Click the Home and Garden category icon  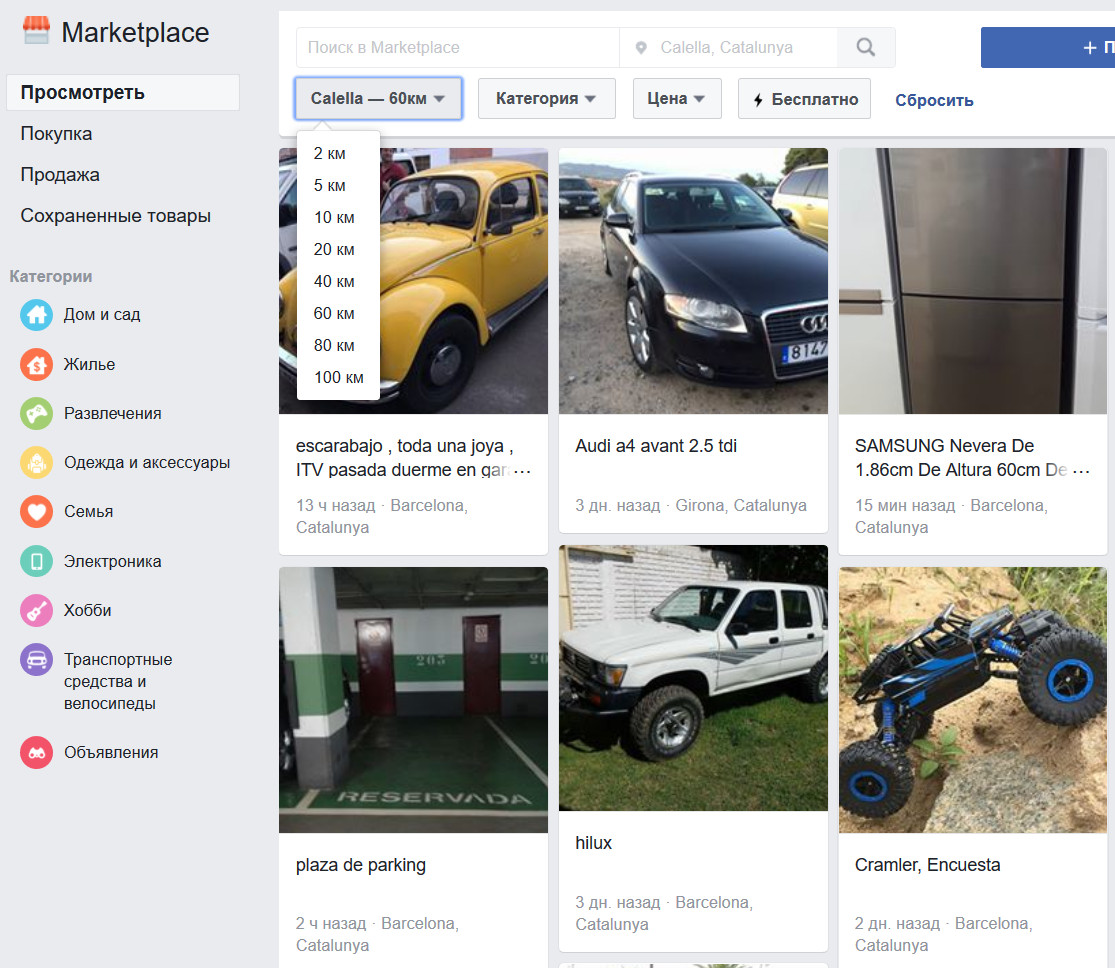pyautogui.click(x=37, y=315)
